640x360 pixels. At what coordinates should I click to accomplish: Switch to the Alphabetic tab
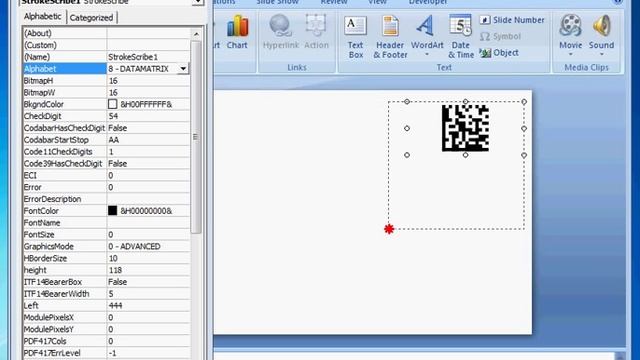pos(42,17)
